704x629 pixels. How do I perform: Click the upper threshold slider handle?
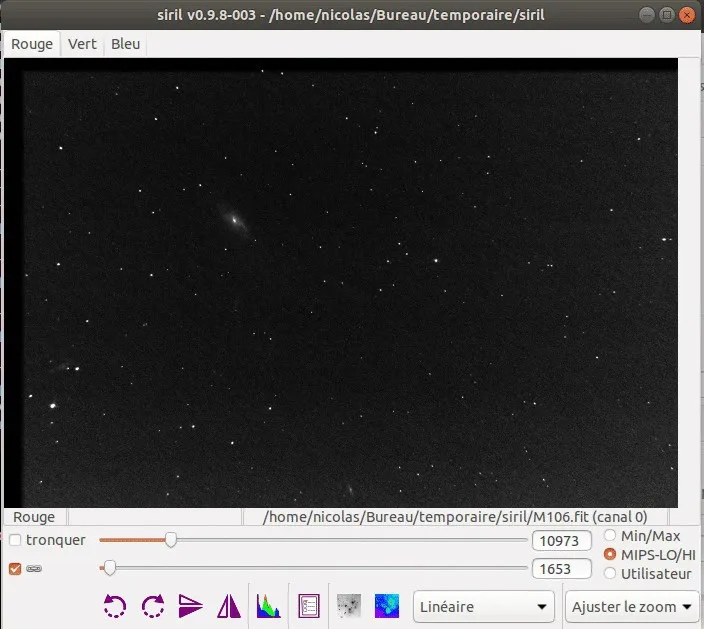tap(171, 540)
